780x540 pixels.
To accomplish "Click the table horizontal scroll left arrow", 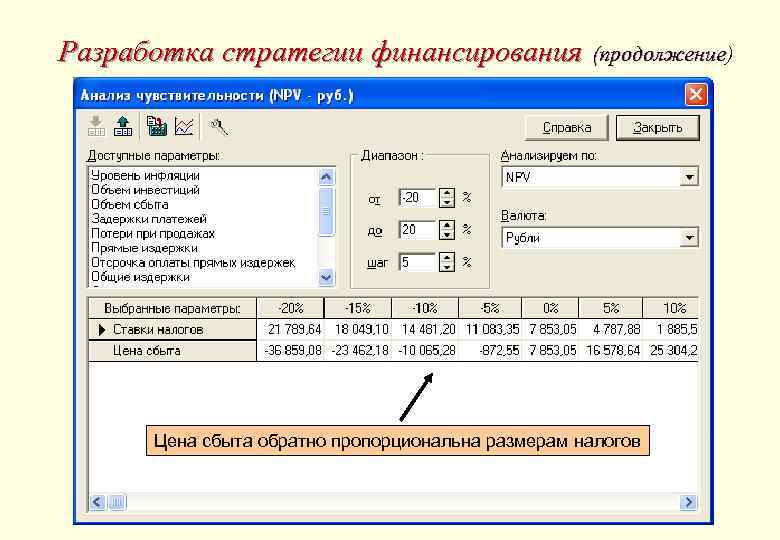I will click(98, 502).
